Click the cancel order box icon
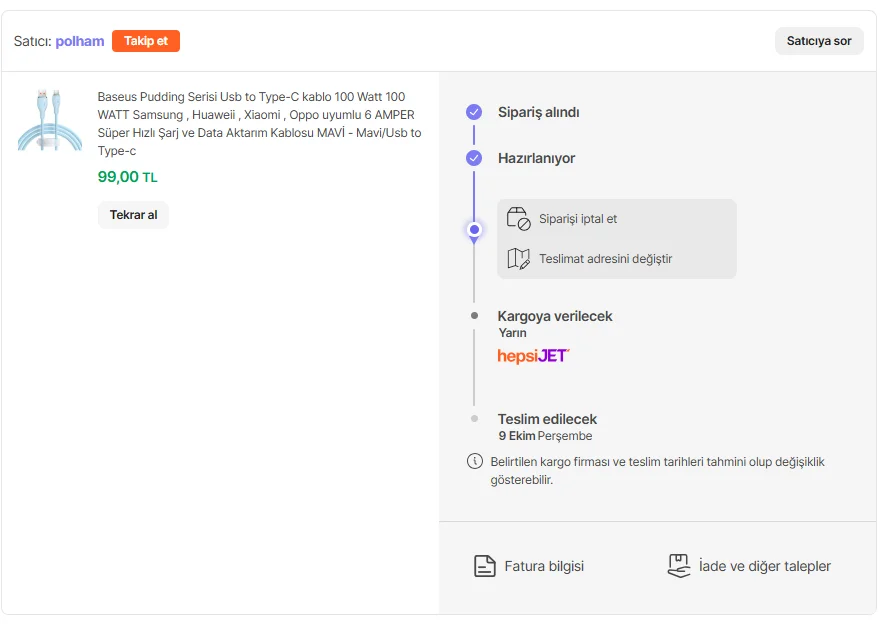888x626 pixels. pos(518,219)
